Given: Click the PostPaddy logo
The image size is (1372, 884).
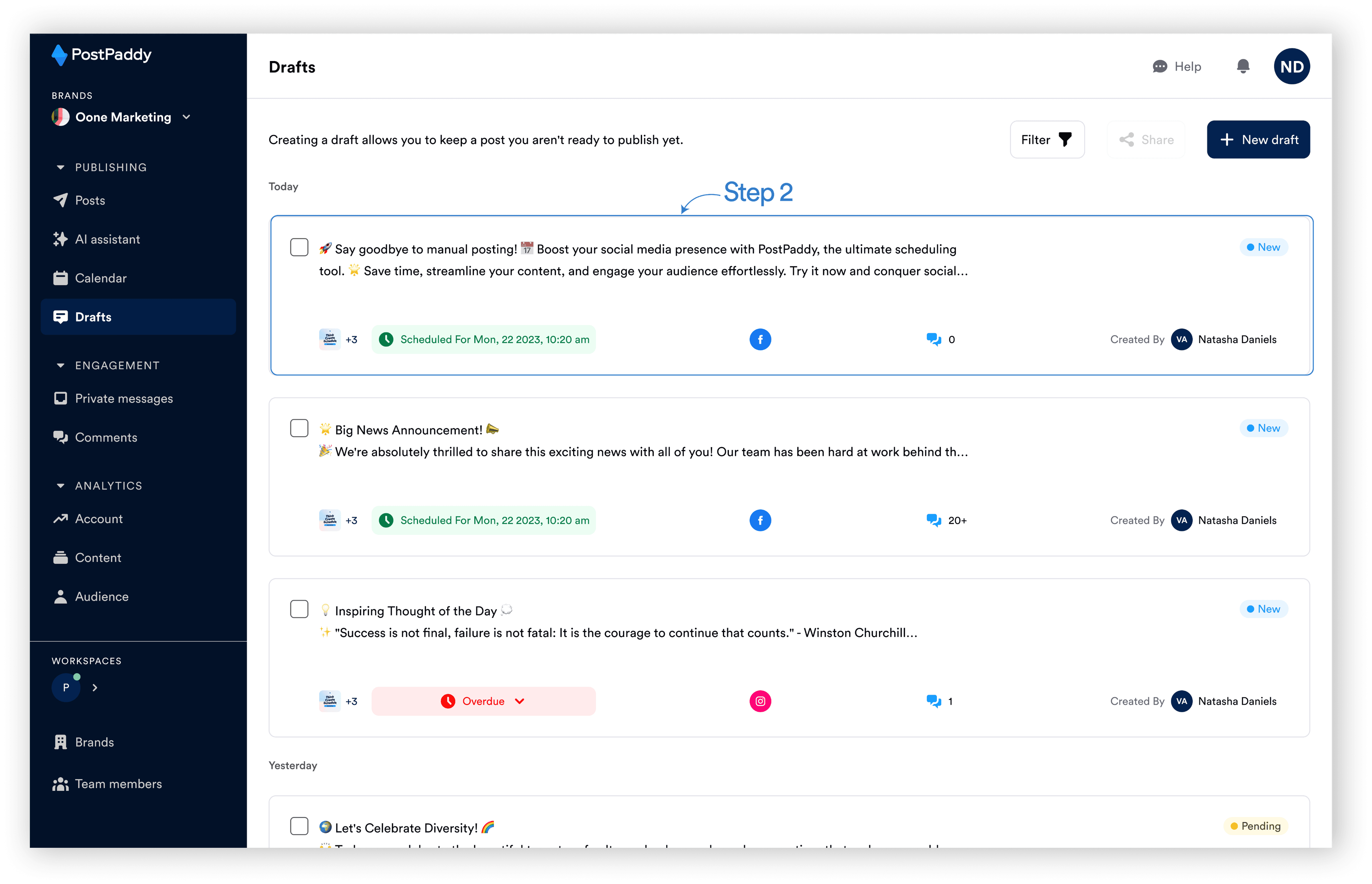Looking at the screenshot, I should point(101,55).
